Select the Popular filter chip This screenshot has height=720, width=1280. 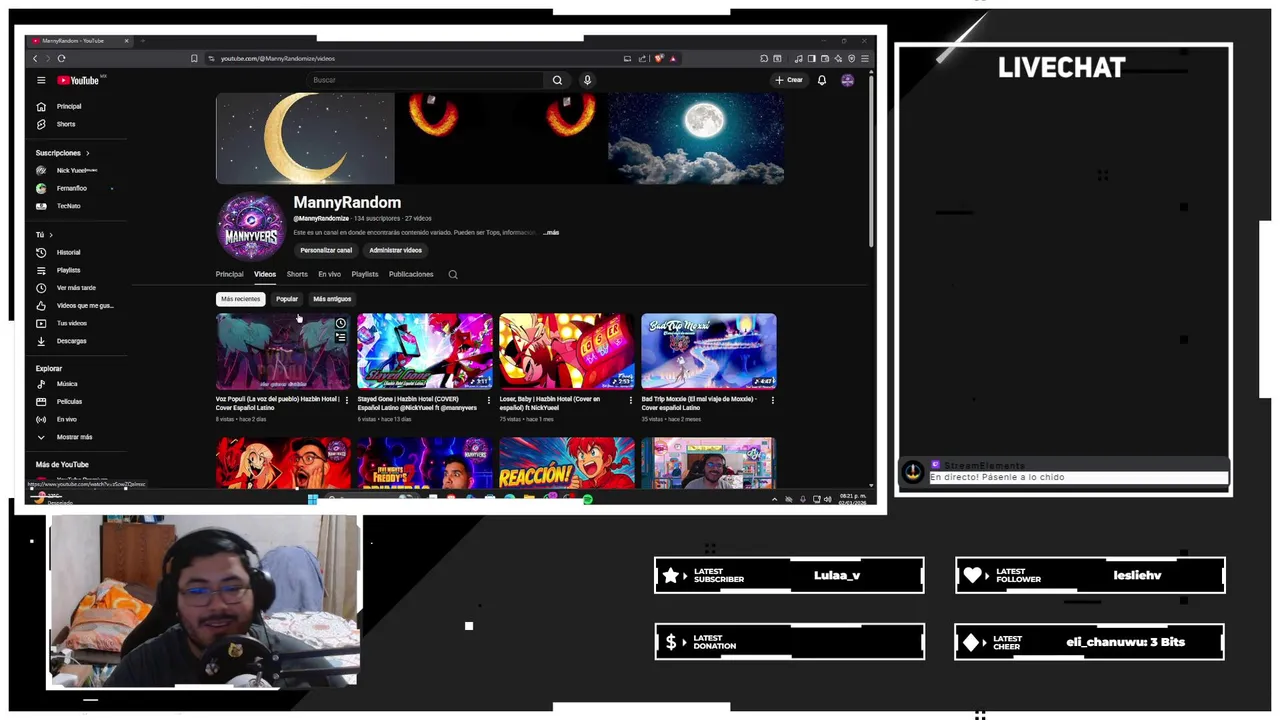tap(287, 299)
